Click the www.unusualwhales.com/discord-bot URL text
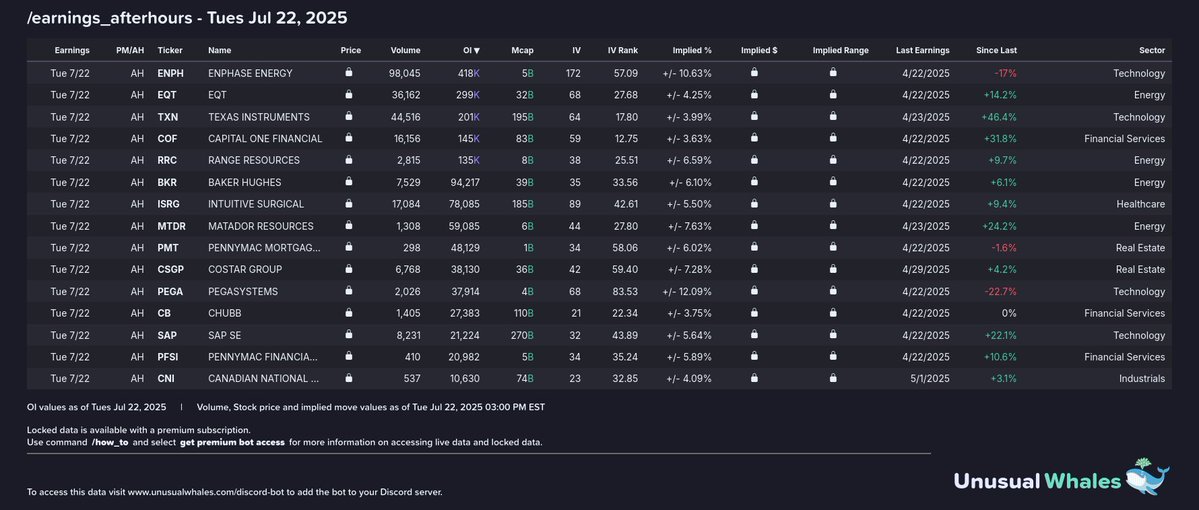Image resolution: width=1199 pixels, height=510 pixels. [206, 492]
